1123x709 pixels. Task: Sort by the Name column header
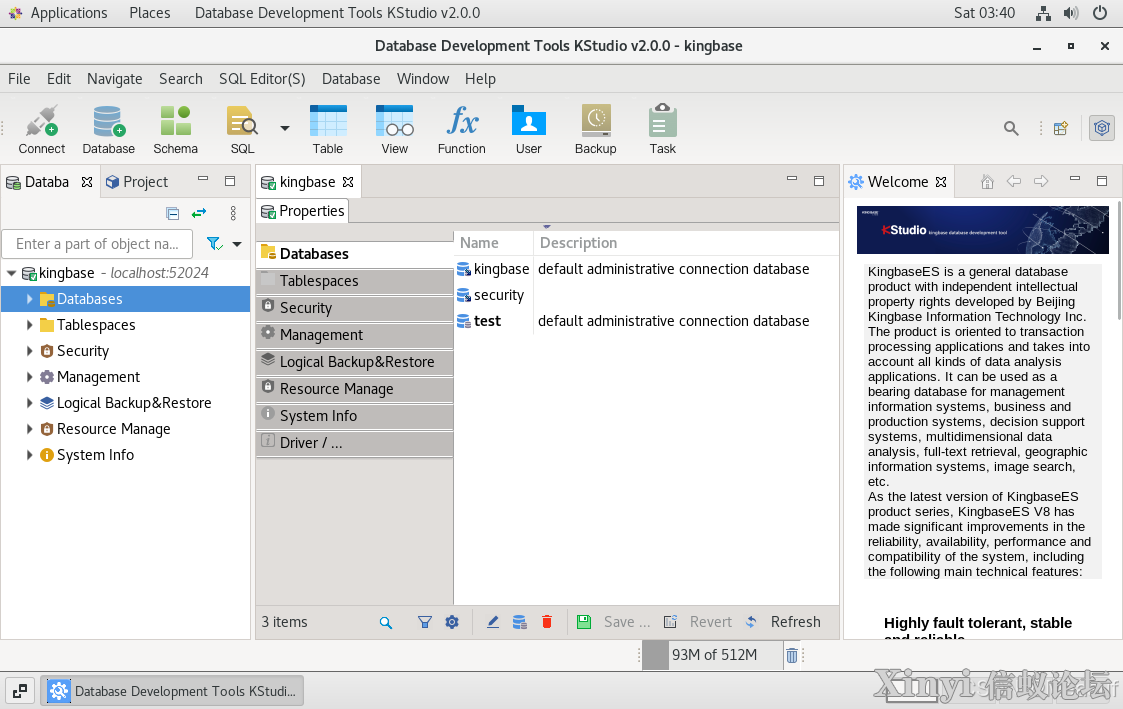coord(494,243)
